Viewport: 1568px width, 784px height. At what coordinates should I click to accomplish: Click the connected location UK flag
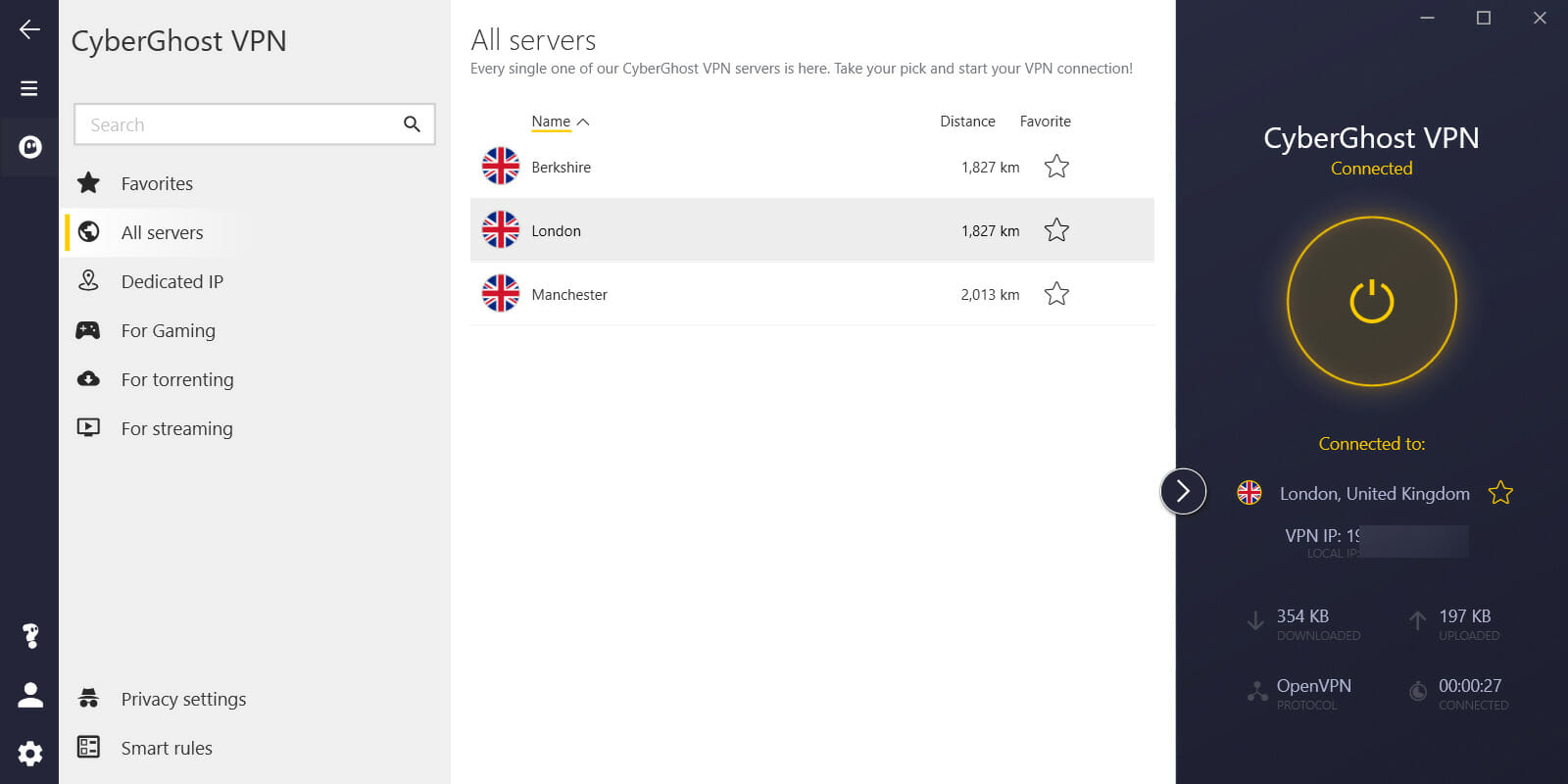pos(1249,493)
